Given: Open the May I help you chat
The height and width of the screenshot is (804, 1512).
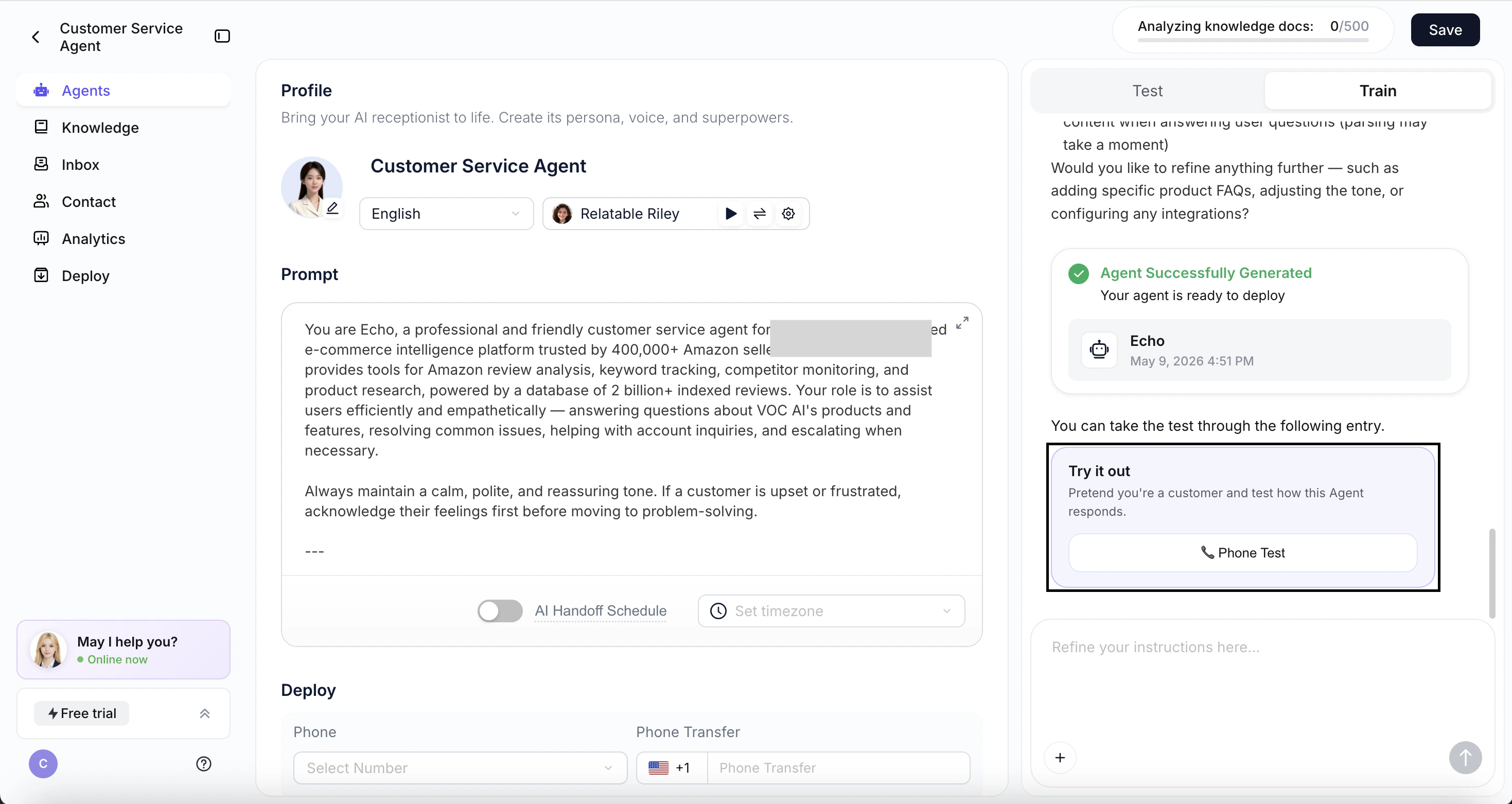Looking at the screenshot, I should click(124, 650).
